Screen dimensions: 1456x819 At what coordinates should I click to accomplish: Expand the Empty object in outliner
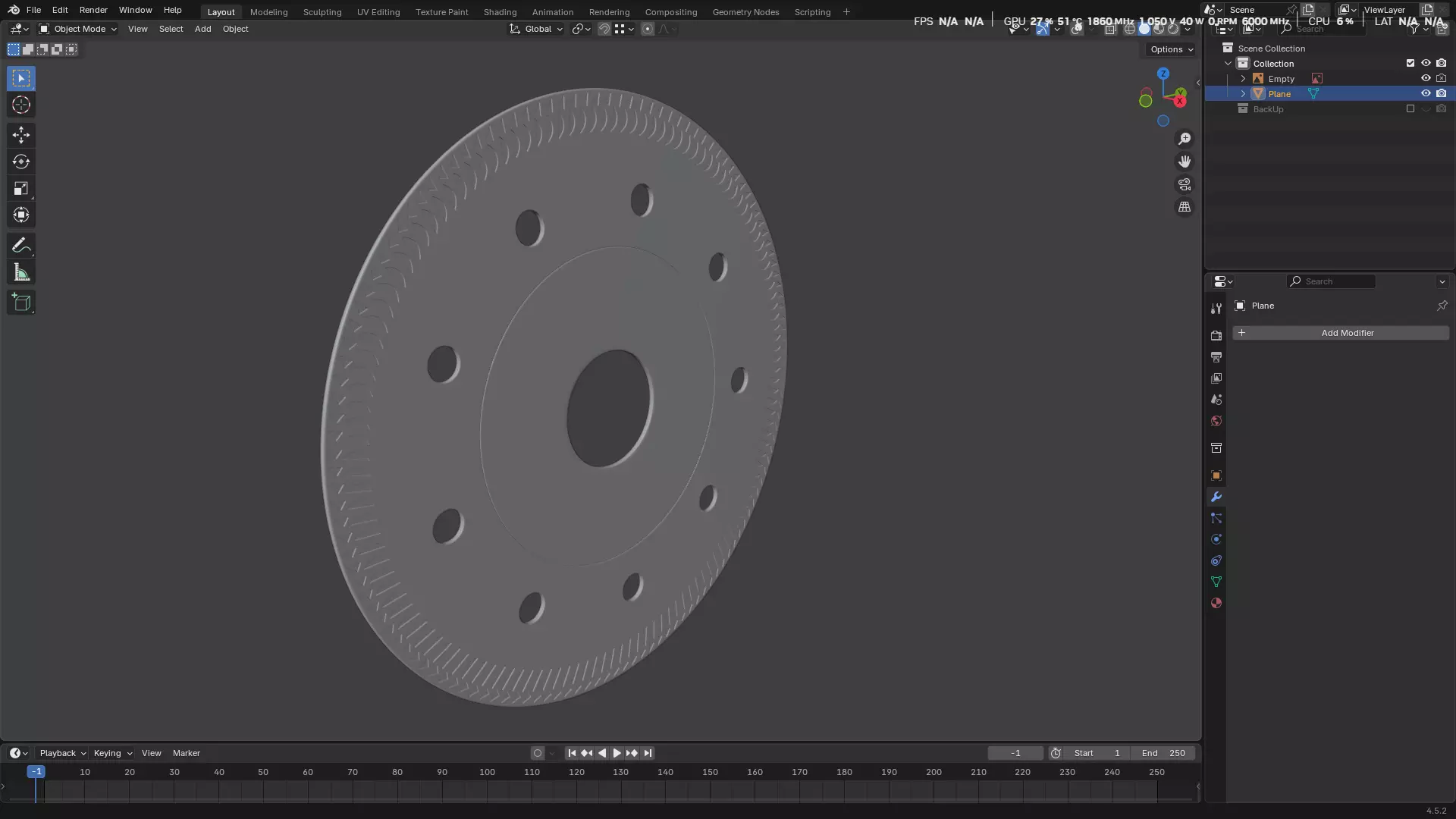1243,78
